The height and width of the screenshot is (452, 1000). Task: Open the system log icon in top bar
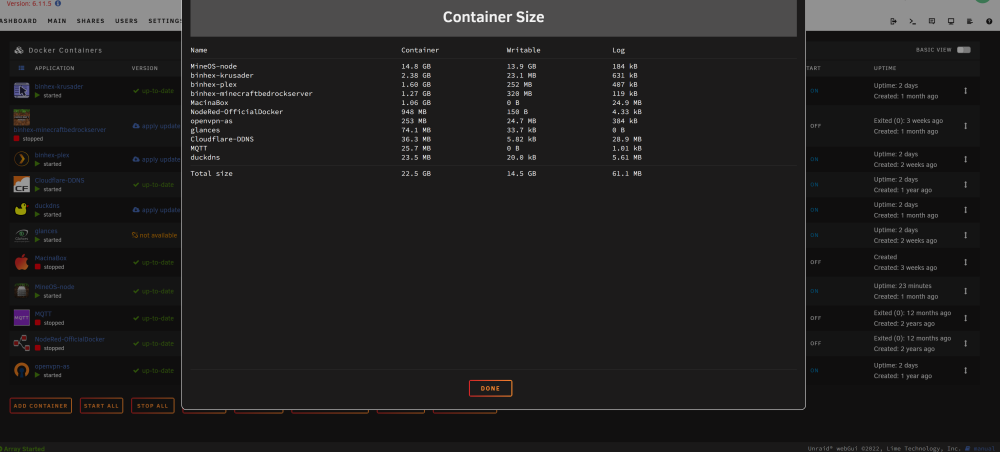[970, 21]
